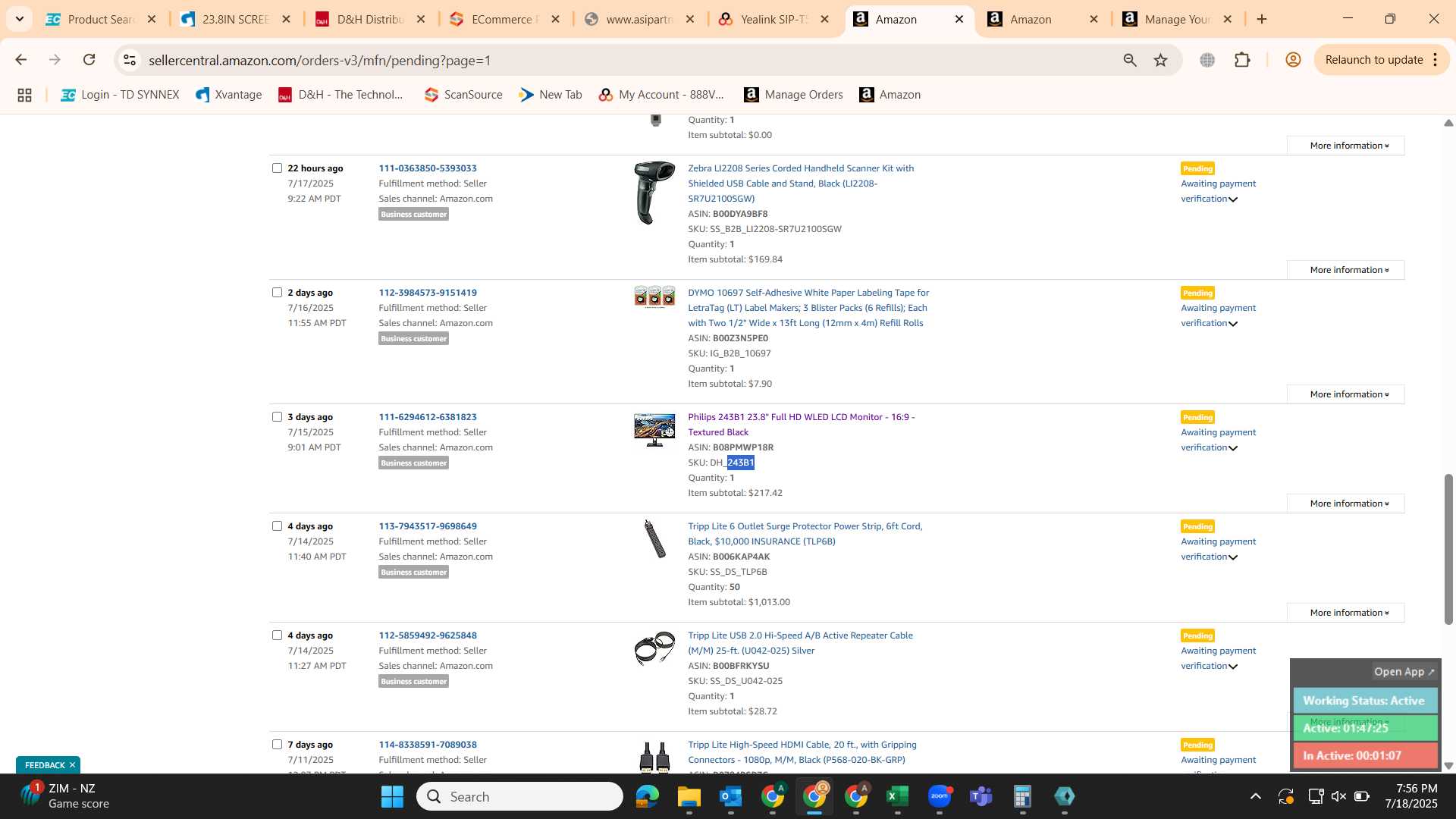Open a new browser tab with plus
The width and height of the screenshot is (1456, 819).
click(1262, 19)
